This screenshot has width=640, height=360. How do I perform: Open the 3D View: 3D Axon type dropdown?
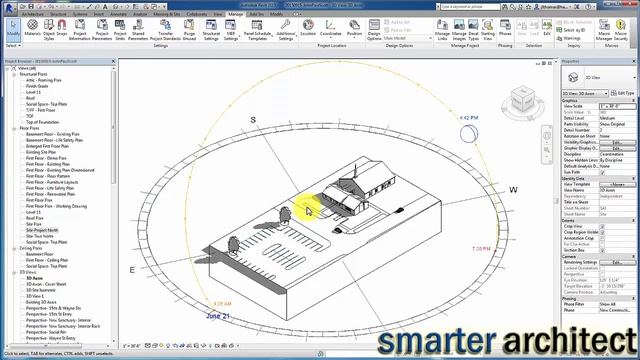[585, 93]
